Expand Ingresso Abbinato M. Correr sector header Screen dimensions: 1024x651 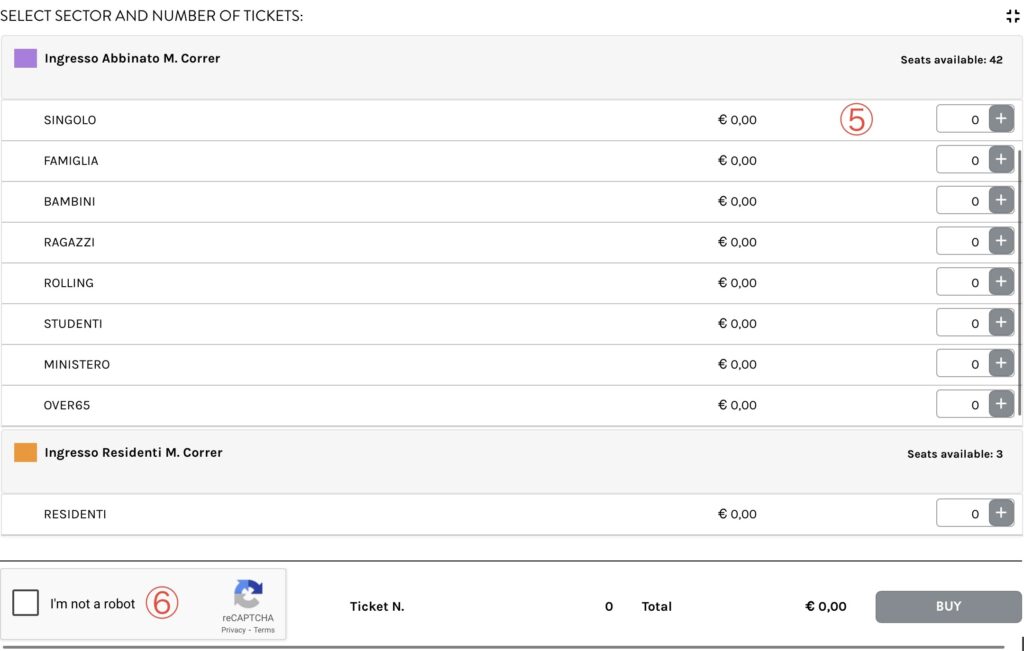[x=132, y=59]
